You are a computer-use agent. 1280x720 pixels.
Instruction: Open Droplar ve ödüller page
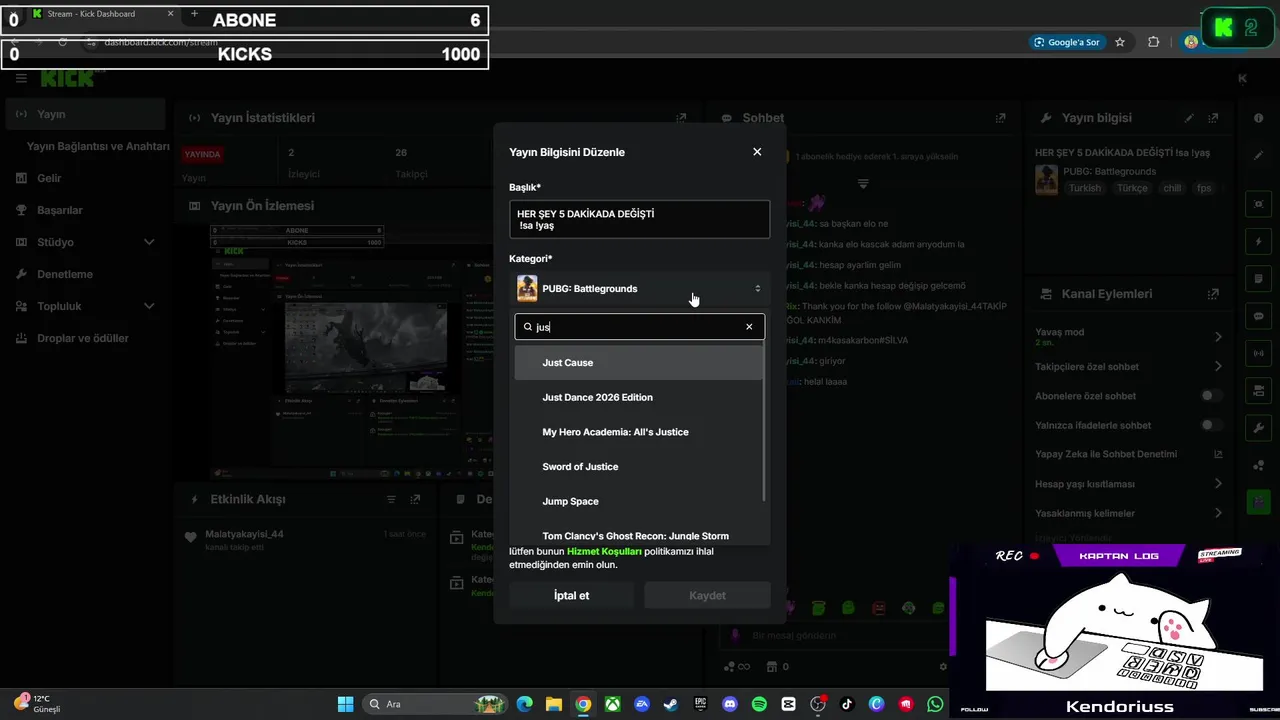tap(84, 338)
